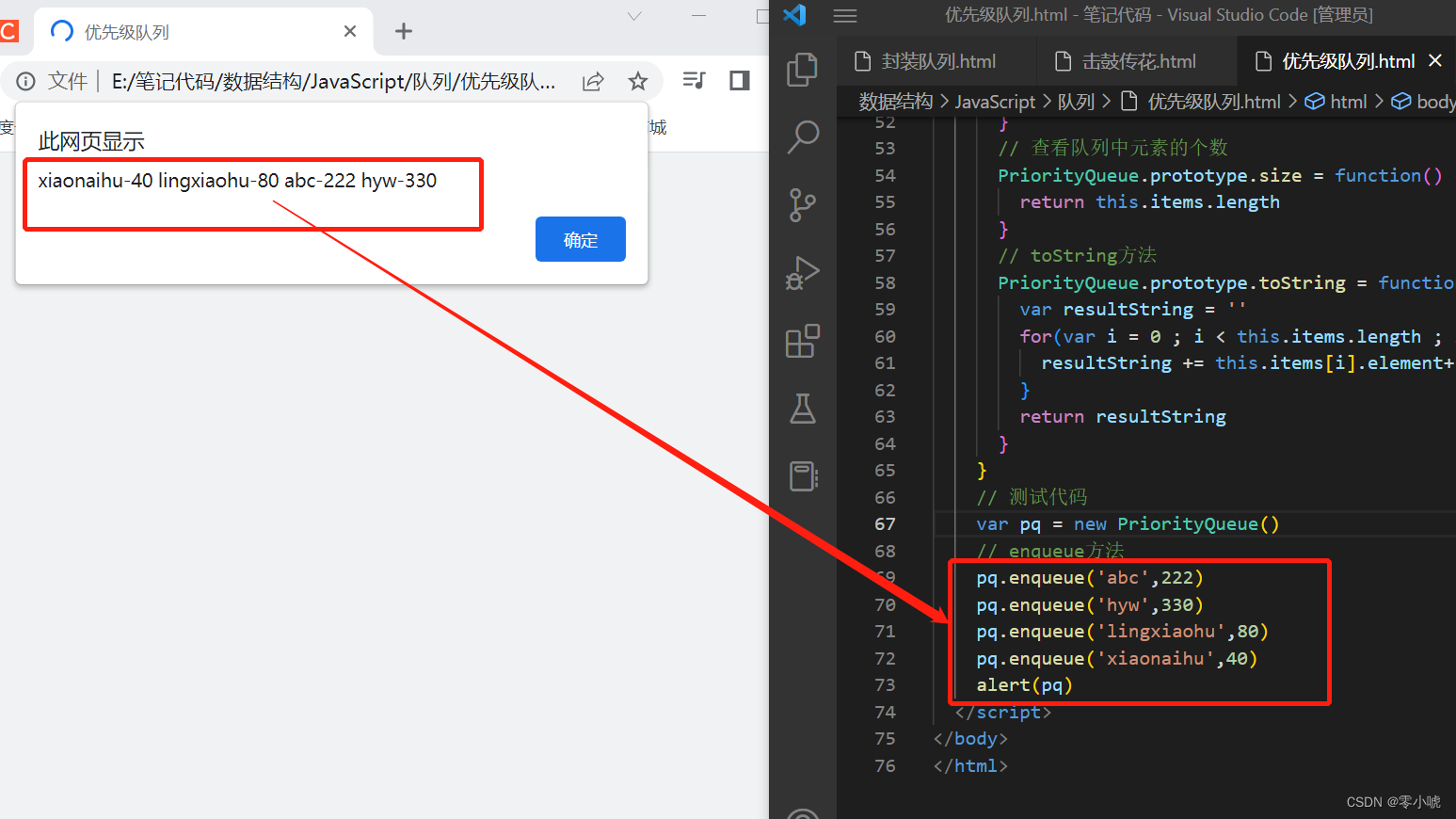Open the Explorer view in VS Code
The image size is (1456, 819).
coord(802,70)
